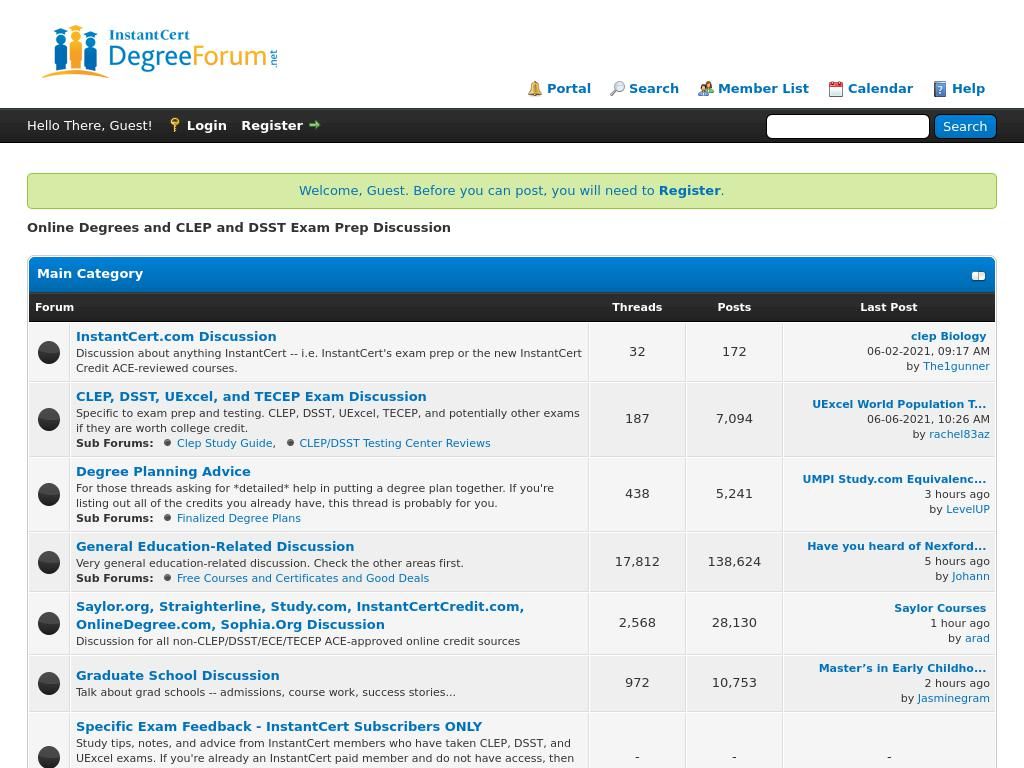1024x768 pixels.
Task: Click the key icon beside Login
Action: [x=174, y=125]
